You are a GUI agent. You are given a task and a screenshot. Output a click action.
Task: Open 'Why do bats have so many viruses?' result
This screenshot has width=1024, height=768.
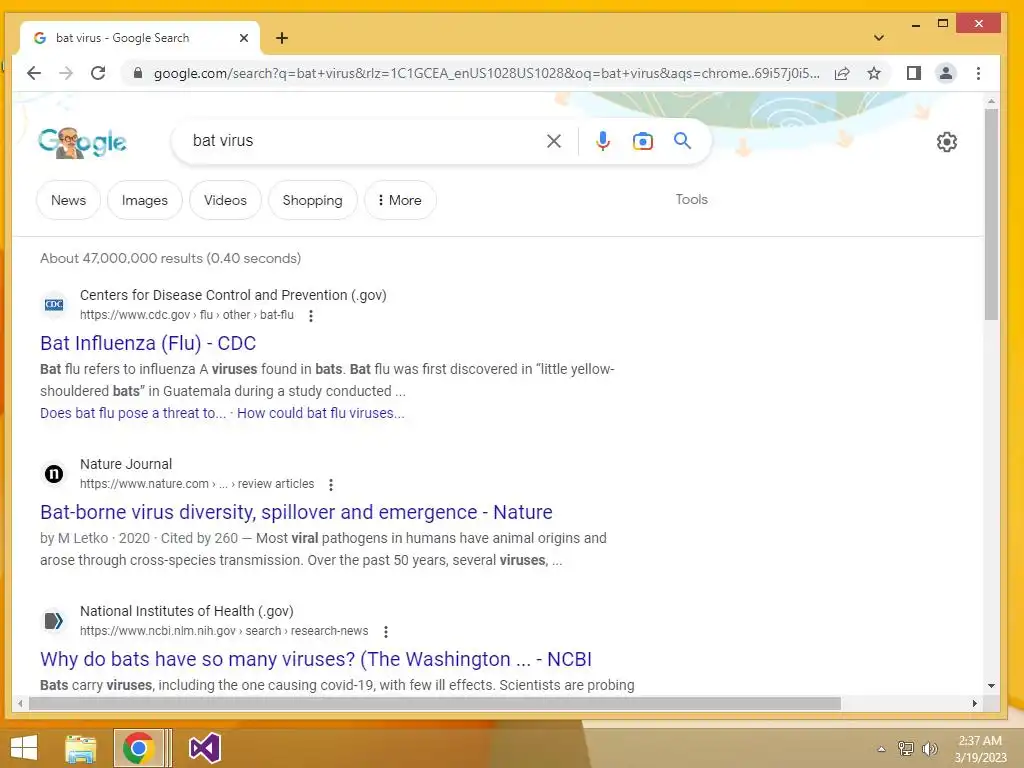point(316,659)
